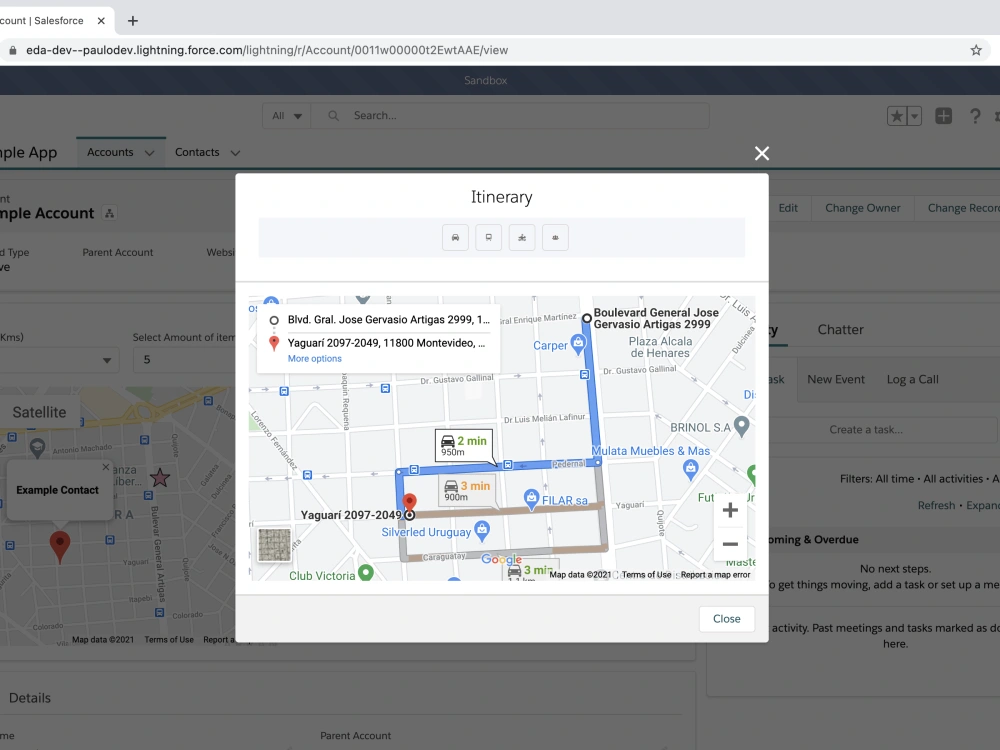Open the favorites list dropdown arrow
This screenshot has width=1000, height=750.
coord(915,116)
